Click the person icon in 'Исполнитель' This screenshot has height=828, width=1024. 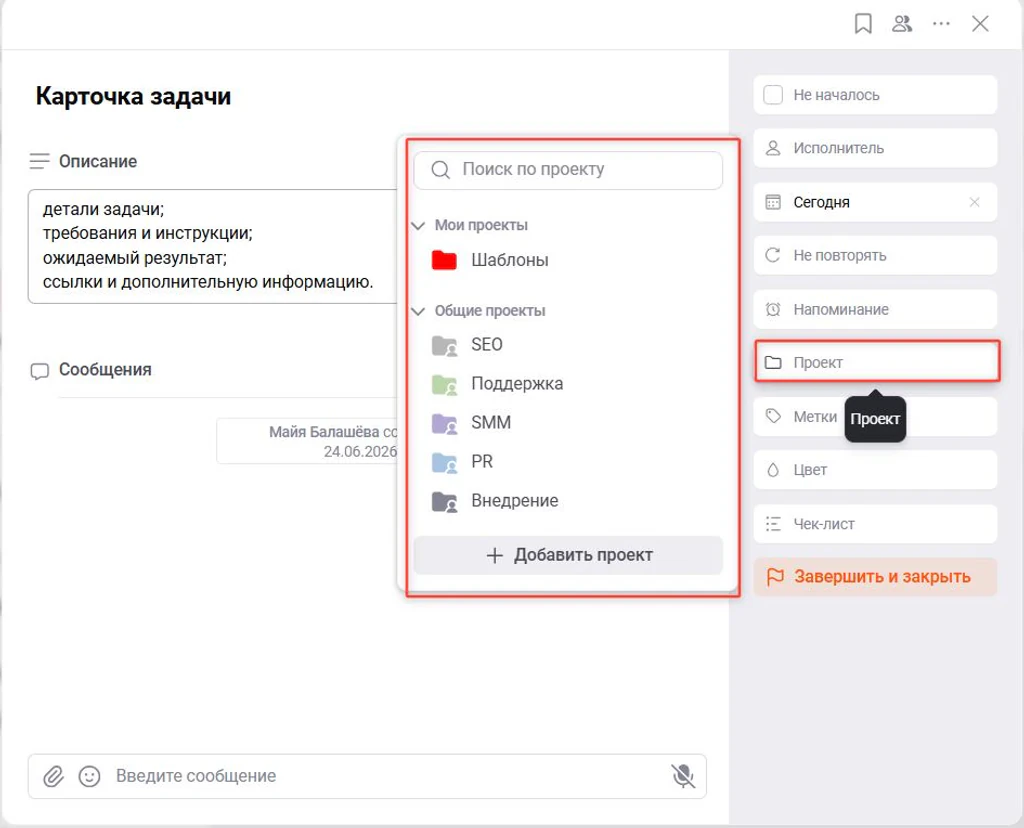tap(773, 148)
